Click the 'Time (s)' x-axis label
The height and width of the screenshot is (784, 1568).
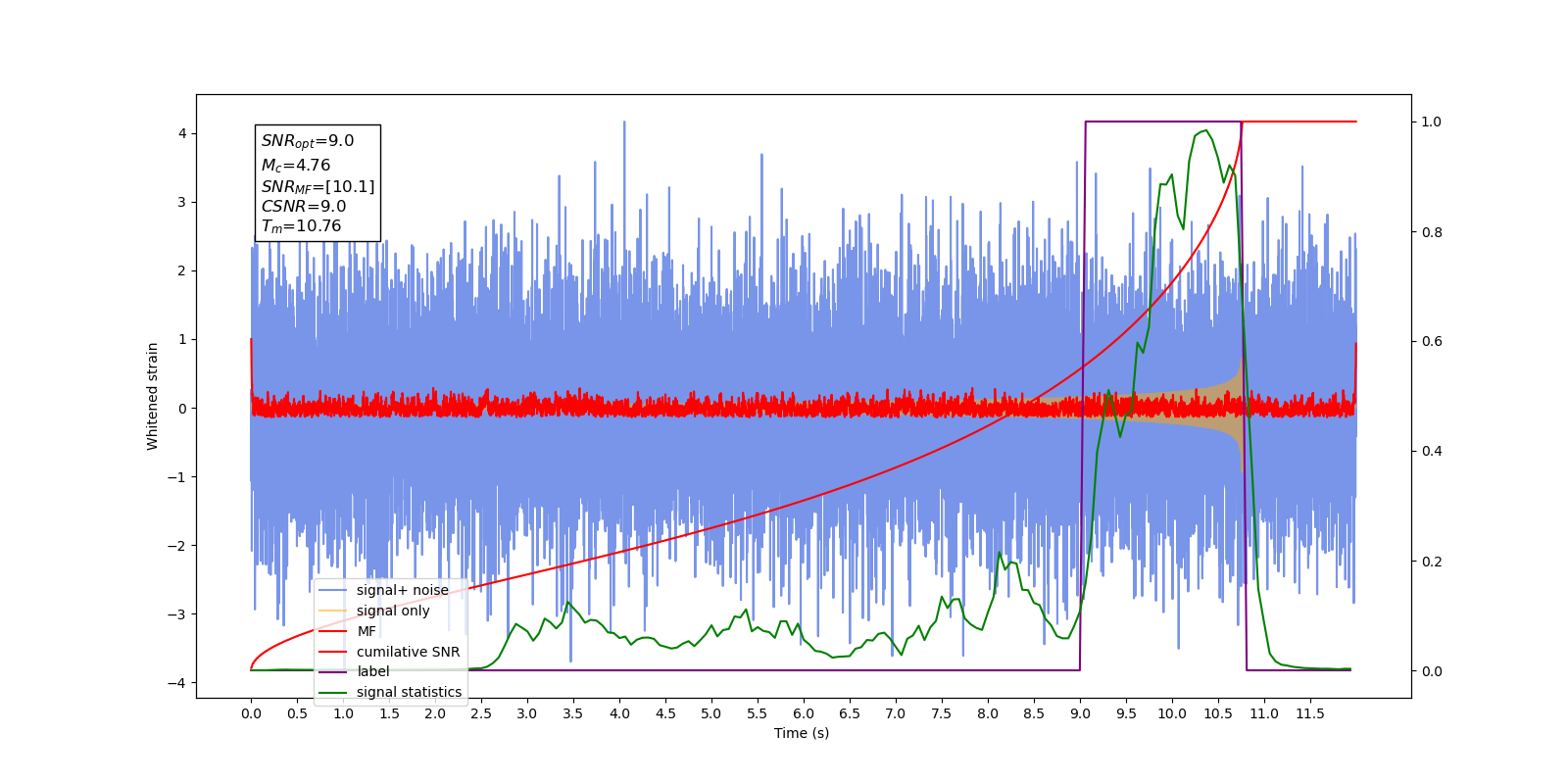click(802, 733)
